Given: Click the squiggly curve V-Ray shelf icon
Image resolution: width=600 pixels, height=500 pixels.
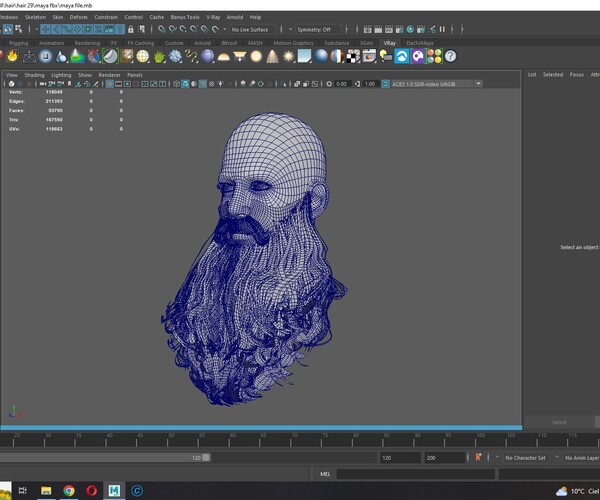Looking at the screenshot, I should tap(191, 56).
